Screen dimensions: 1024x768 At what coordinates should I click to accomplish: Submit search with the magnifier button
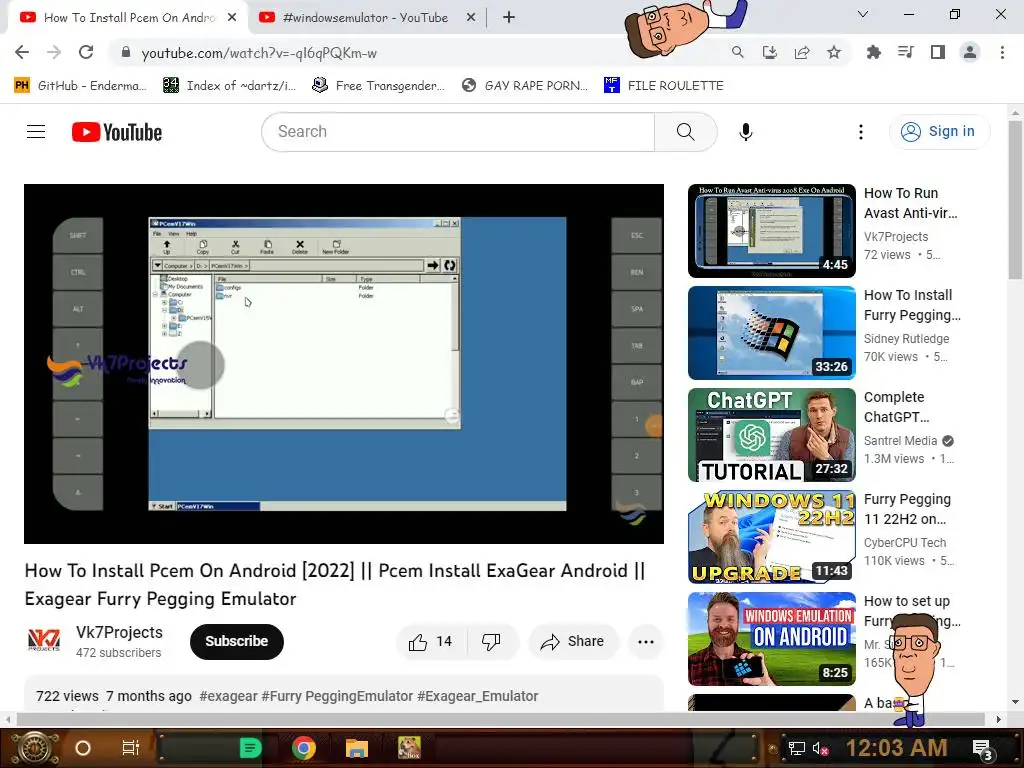pos(686,132)
